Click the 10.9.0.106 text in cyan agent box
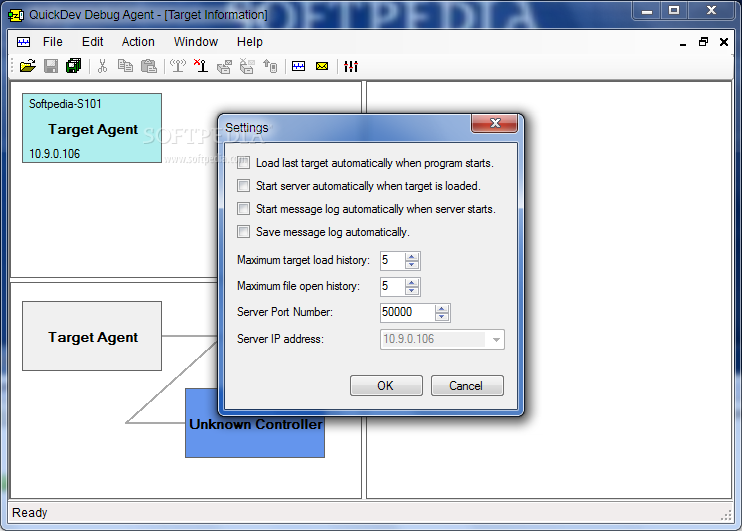 click(54, 153)
